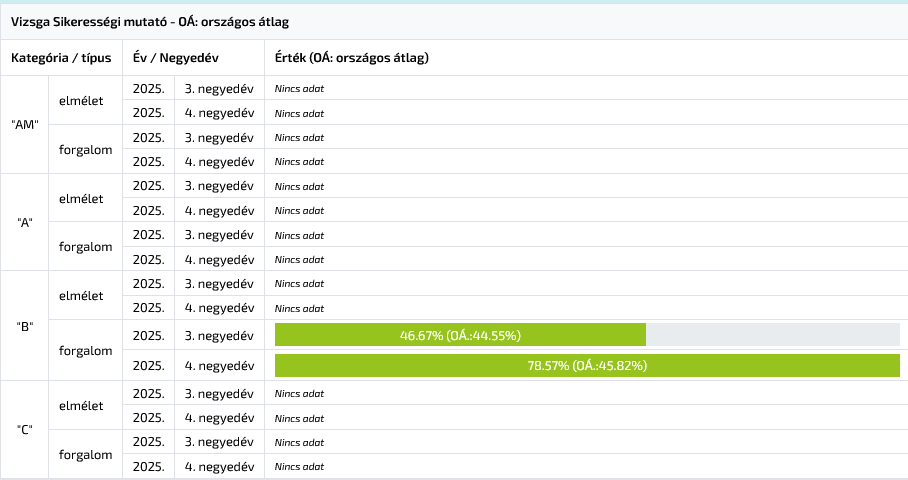The width and height of the screenshot is (908, 480).
Task: Select the forgalom cell in the C category
Action: 85,454
